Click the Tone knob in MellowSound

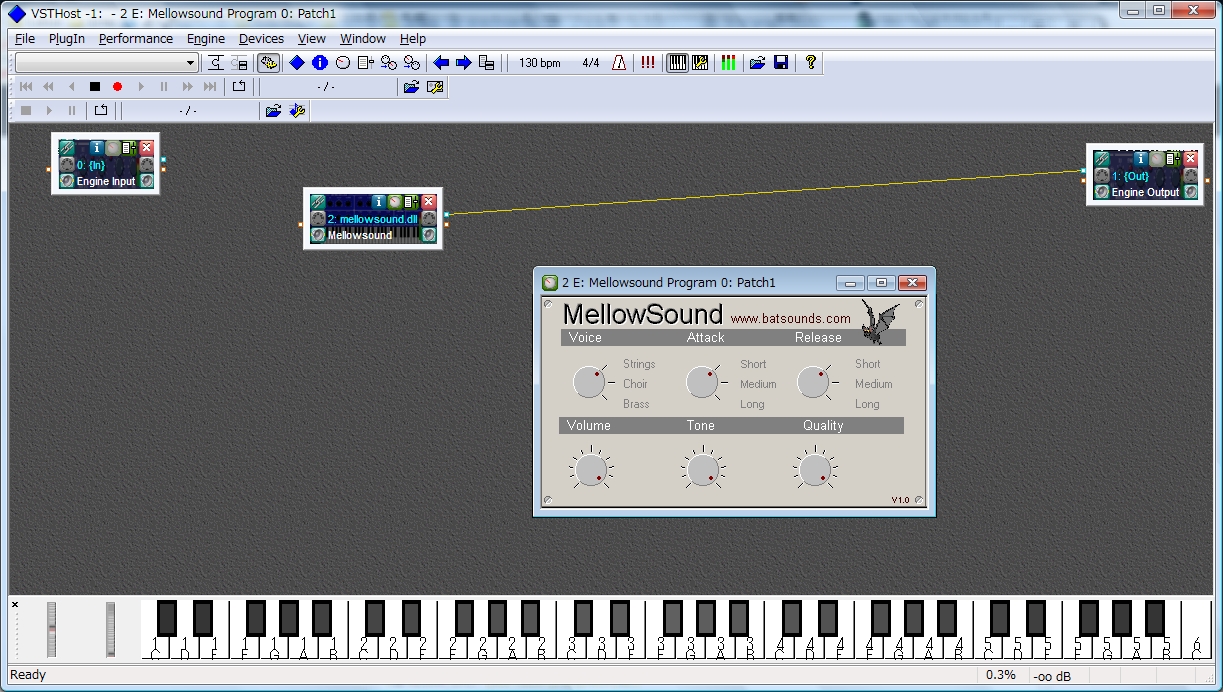coord(702,469)
